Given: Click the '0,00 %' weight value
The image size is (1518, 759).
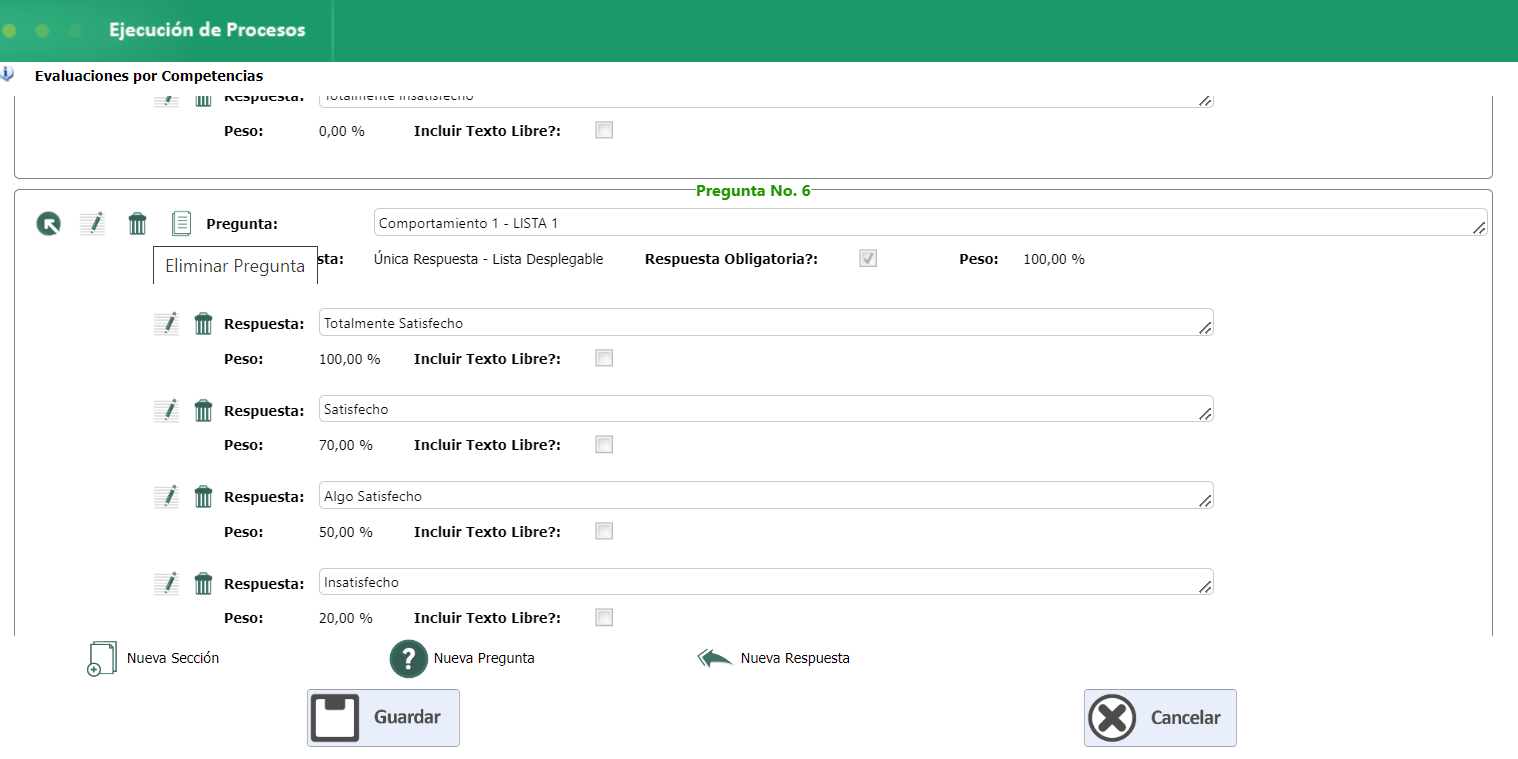Looking at the screenshot, I should [x=342, y=131].
